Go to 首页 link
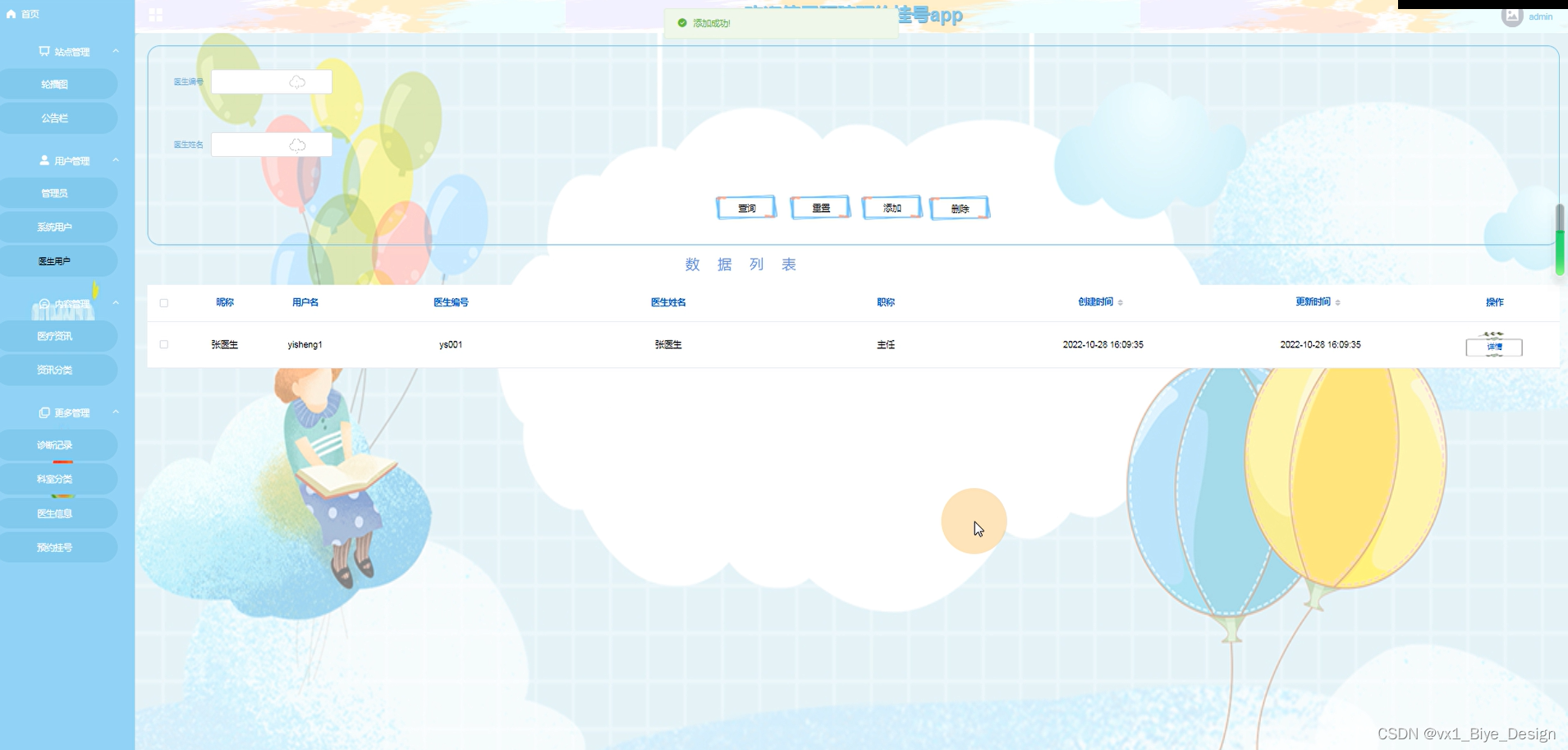The image size is (1568, 750). click(x=30, y=14)
